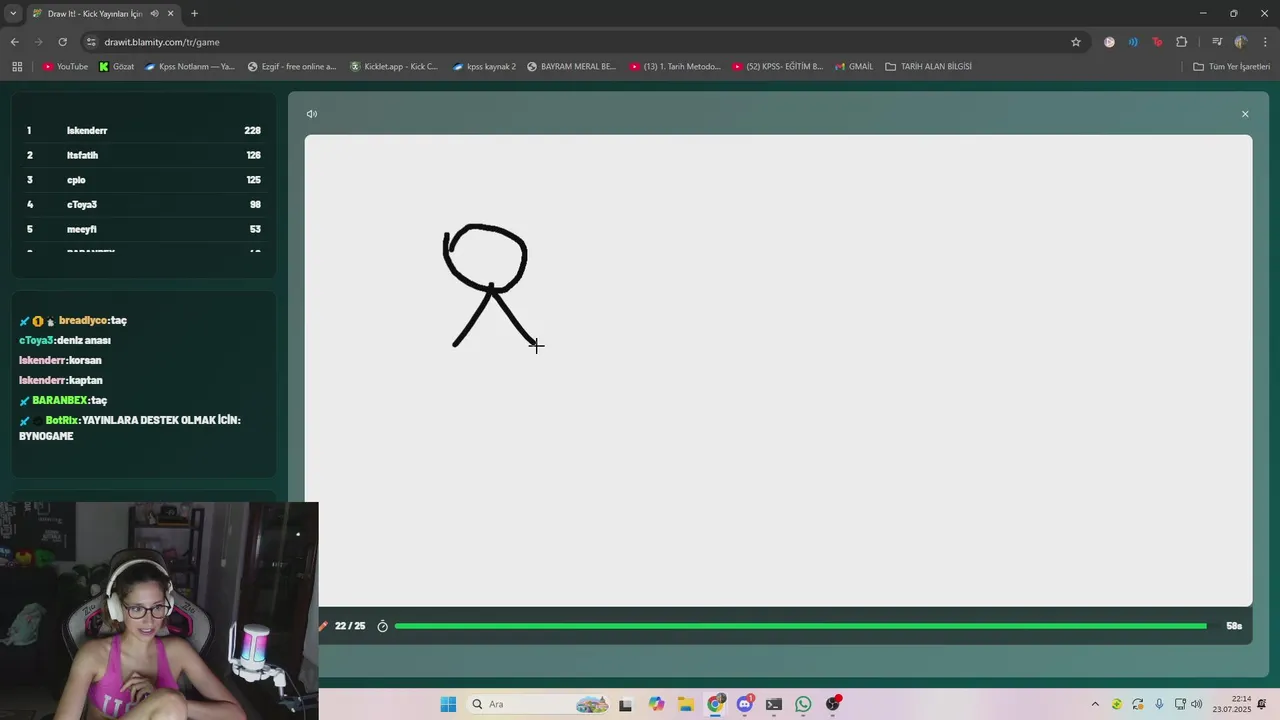Mute the game sound with the speaker icon
1280x720 pixels.
(312, 114)
